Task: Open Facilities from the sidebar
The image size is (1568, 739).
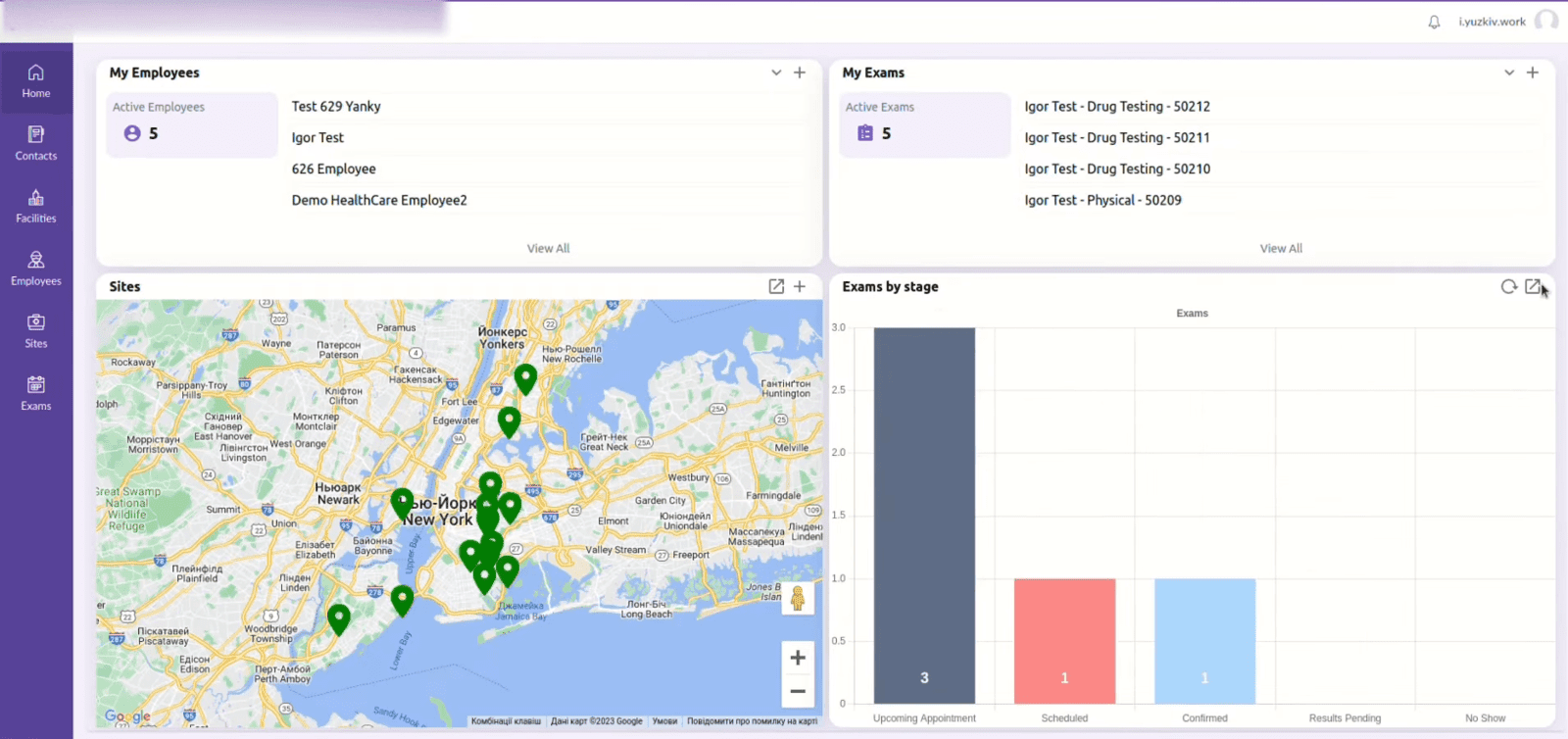Action: [x=36, y=206]
